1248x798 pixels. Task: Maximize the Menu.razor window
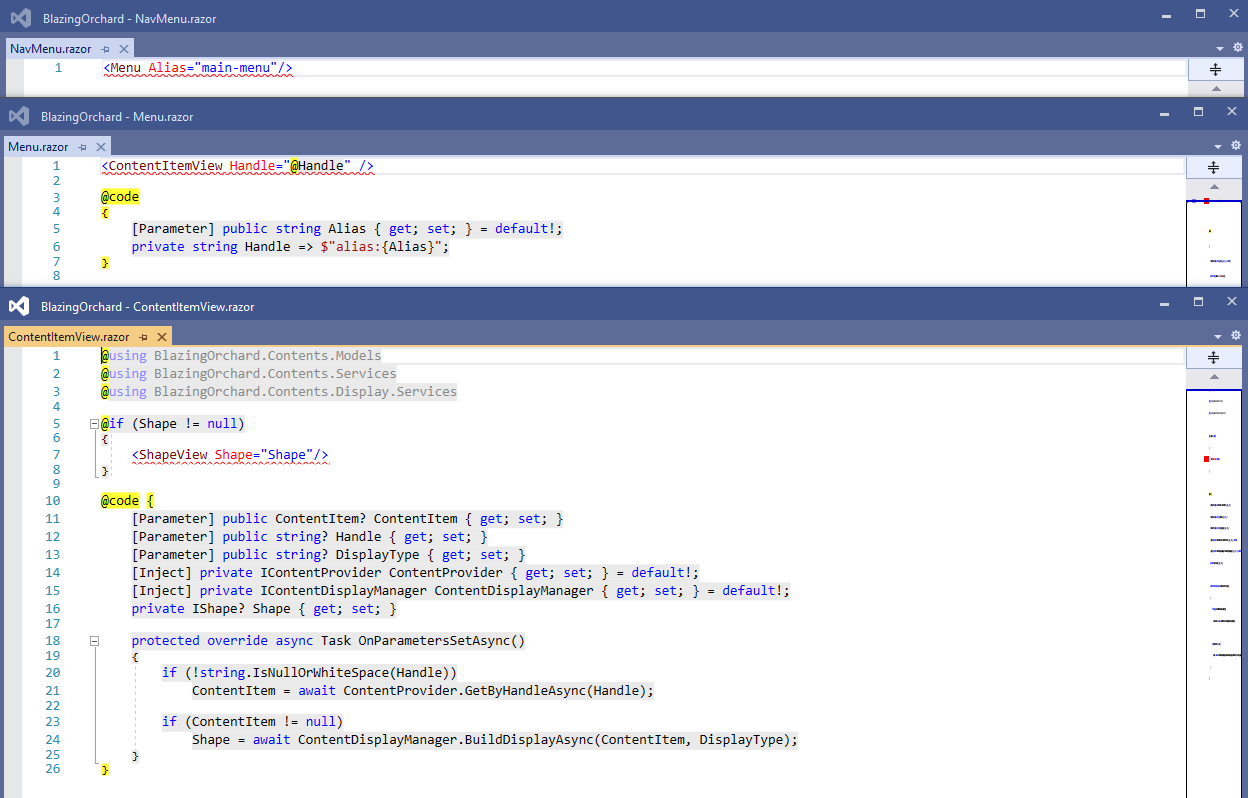1201,112
